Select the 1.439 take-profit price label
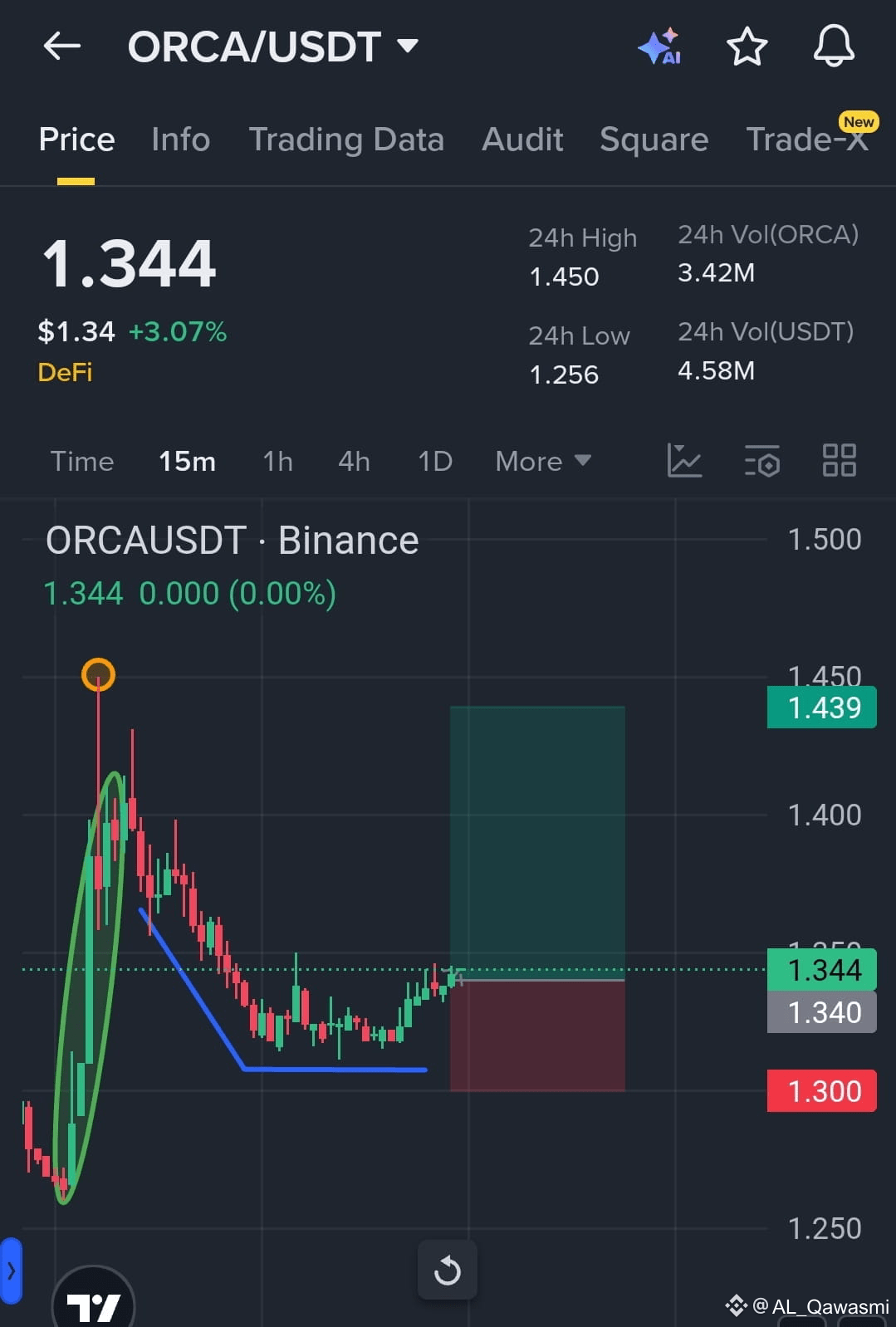Image resolution: width=896 pixels, height=1327 pixels. point(822,708)
